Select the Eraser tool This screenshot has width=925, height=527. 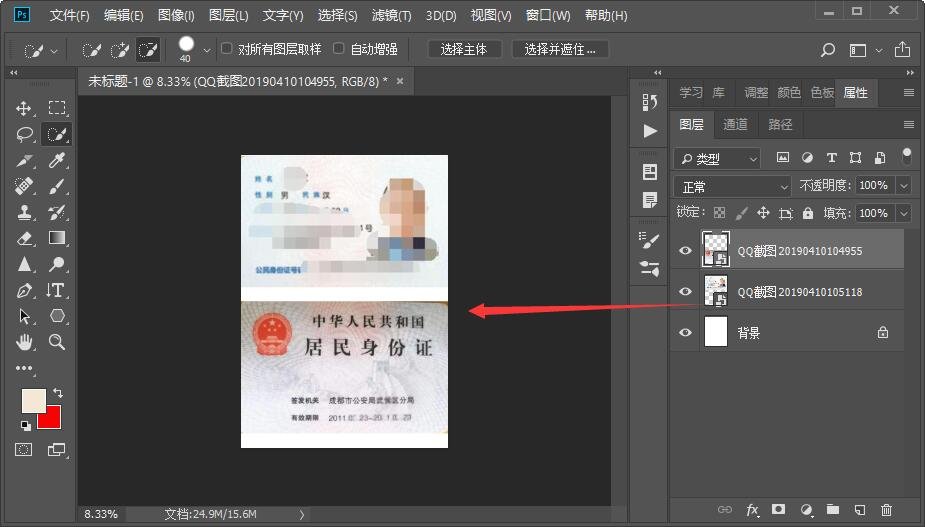(24, 238)
